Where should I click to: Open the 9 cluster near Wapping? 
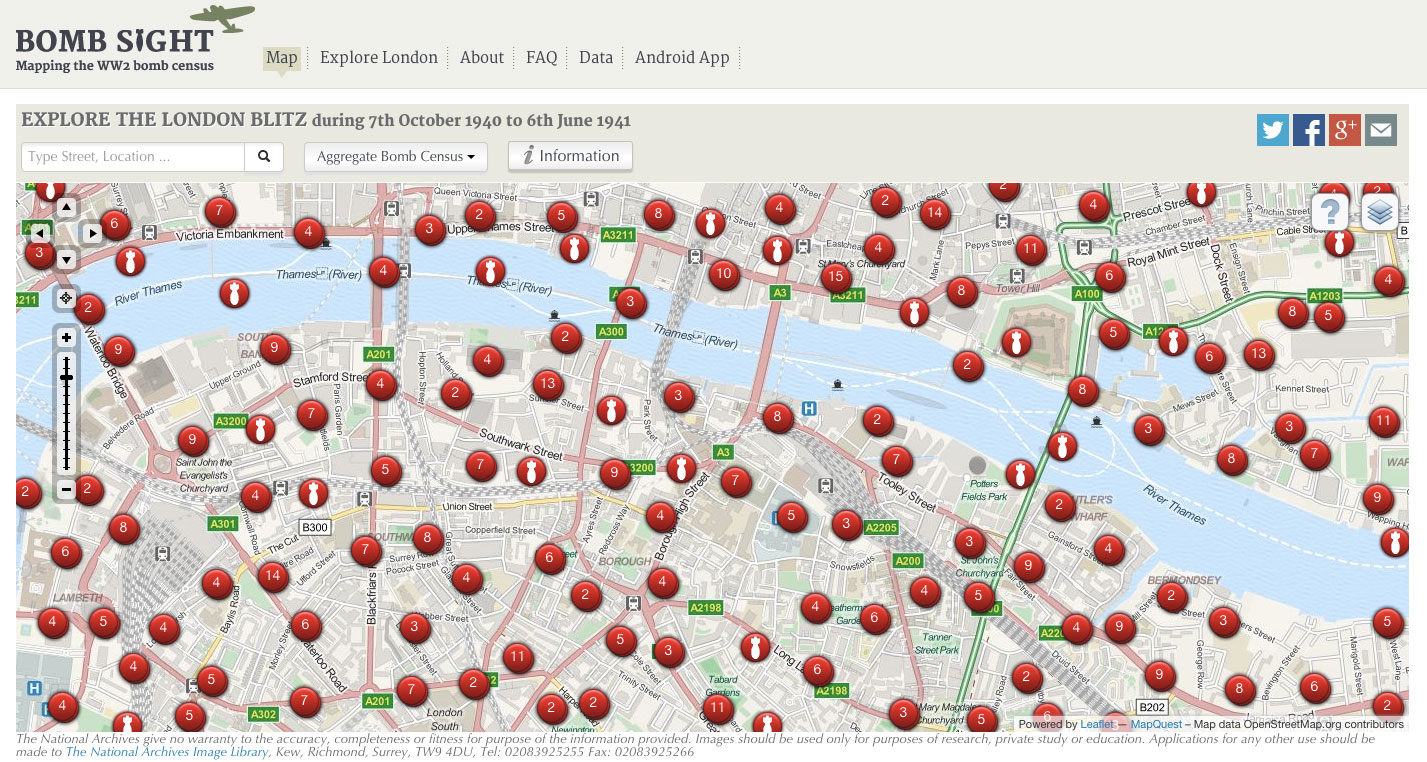click(x=1378, y=497)
